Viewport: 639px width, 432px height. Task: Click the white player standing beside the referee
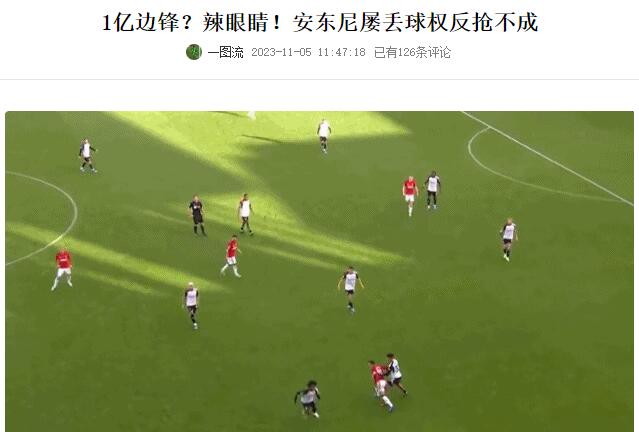(x=245, y=214)
